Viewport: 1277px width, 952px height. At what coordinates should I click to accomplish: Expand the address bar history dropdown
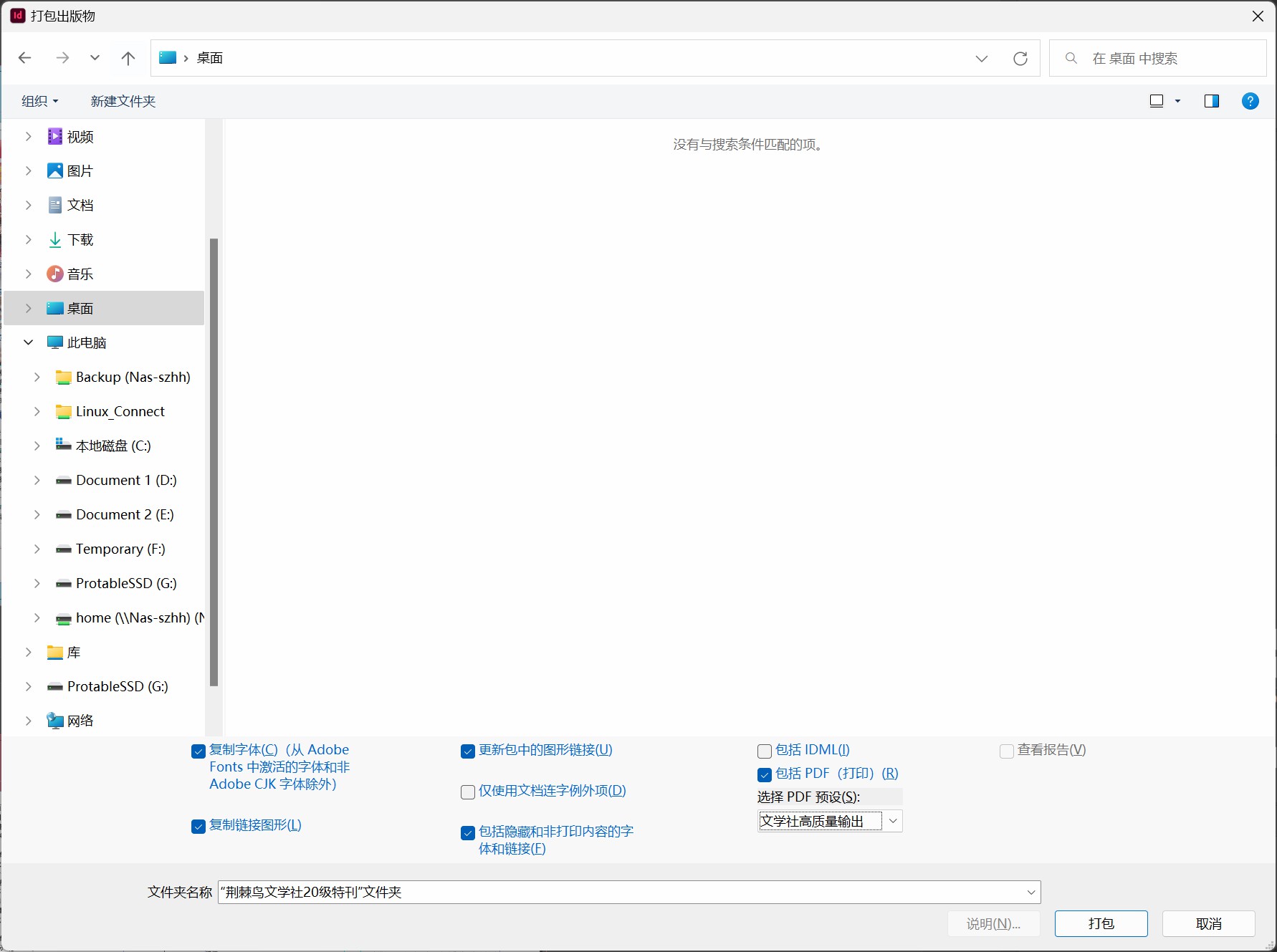[981, 58]
